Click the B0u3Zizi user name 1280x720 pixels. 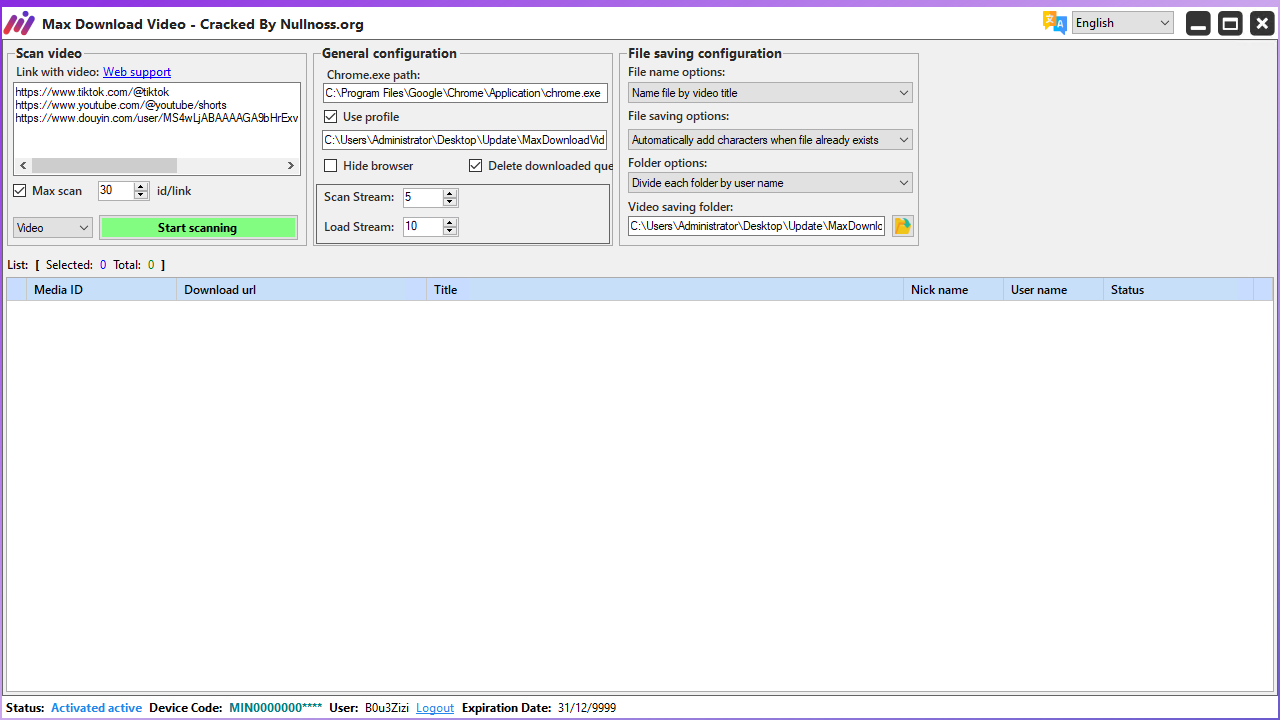(387, 708)
